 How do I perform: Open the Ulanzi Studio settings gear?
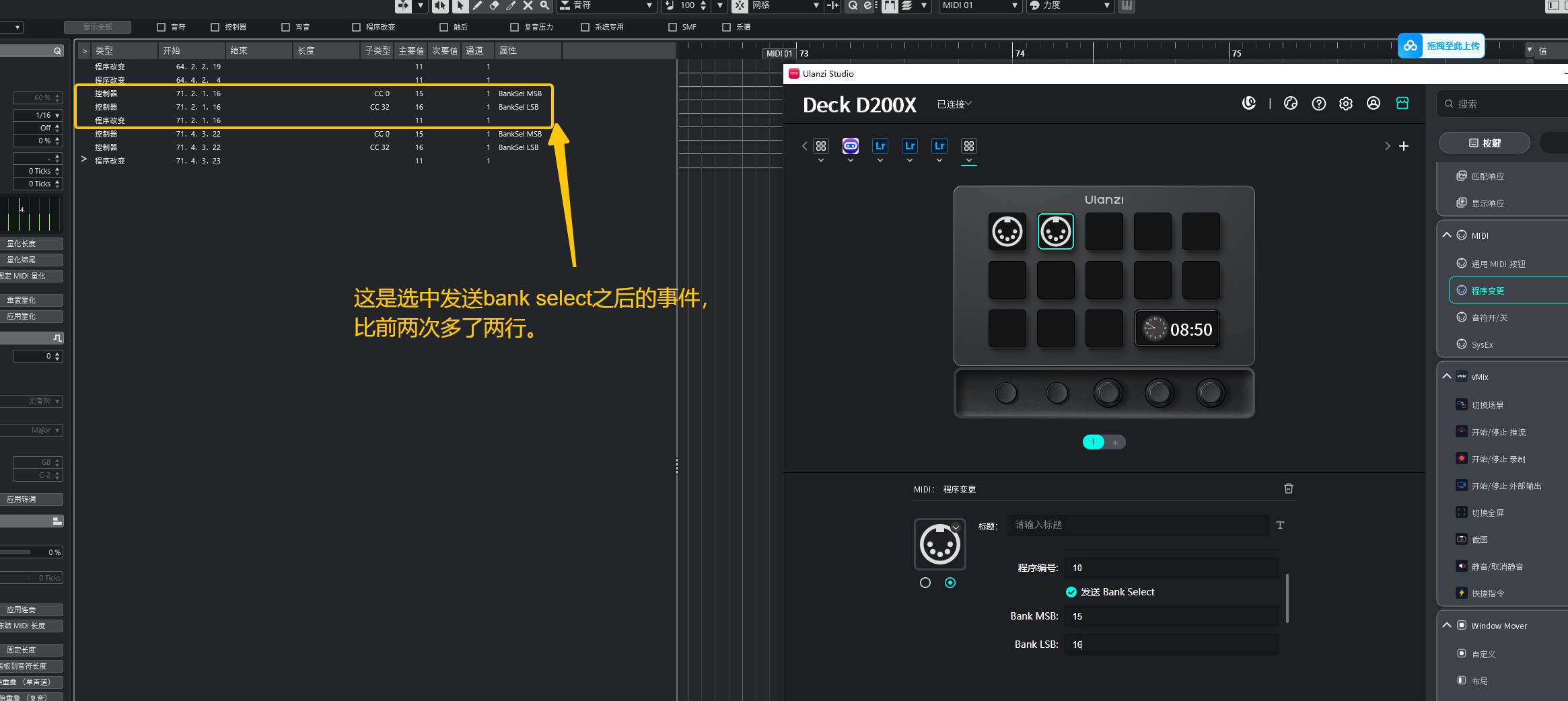click(x=1346, y=104)
